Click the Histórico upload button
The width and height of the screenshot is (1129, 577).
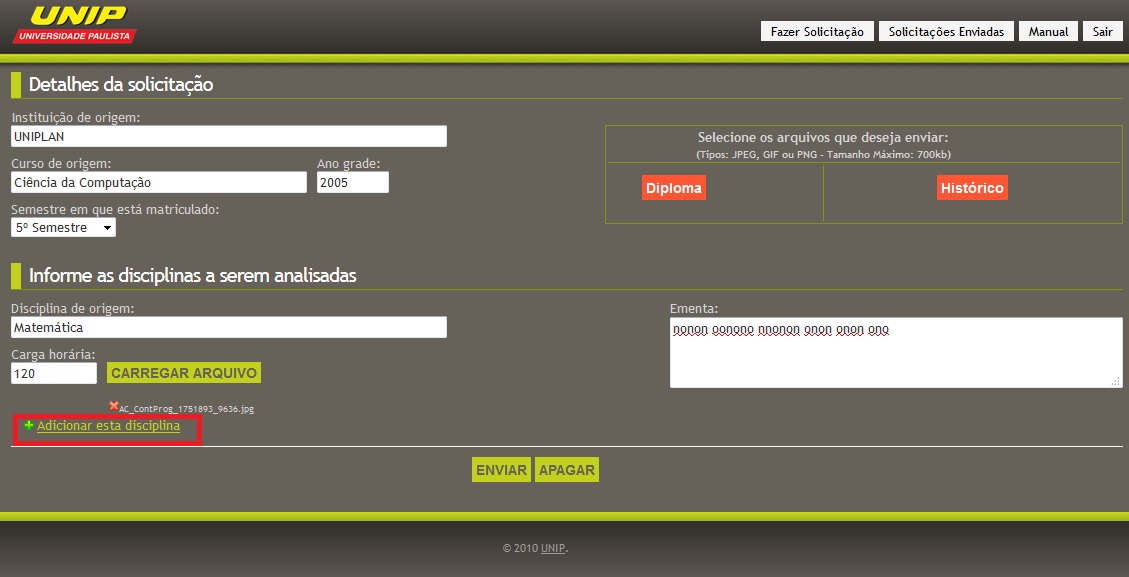(x=971, y=188)
